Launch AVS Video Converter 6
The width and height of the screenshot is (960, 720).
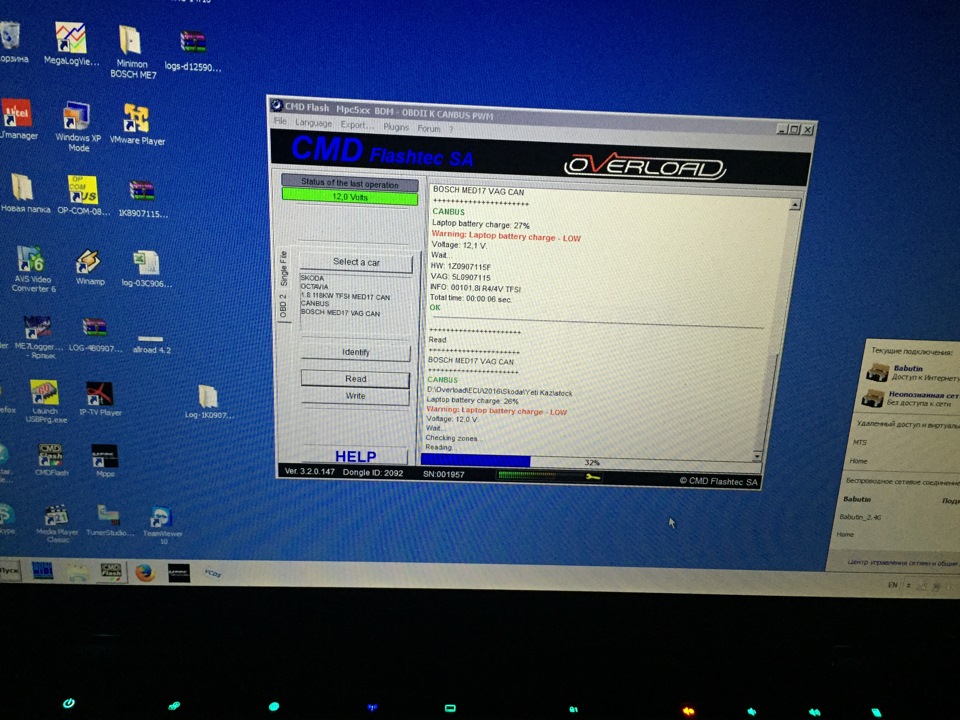click(x=32, y=268)
